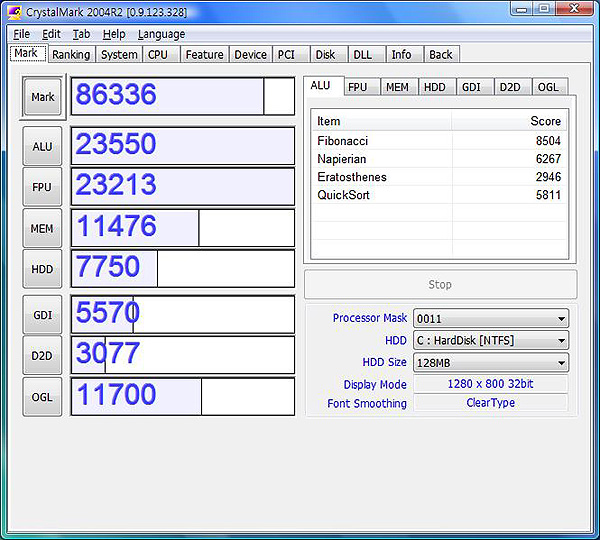This screenshot has width=600, height=540.
Task: Switch to the Disk tab
Action: tap(329, 54)
